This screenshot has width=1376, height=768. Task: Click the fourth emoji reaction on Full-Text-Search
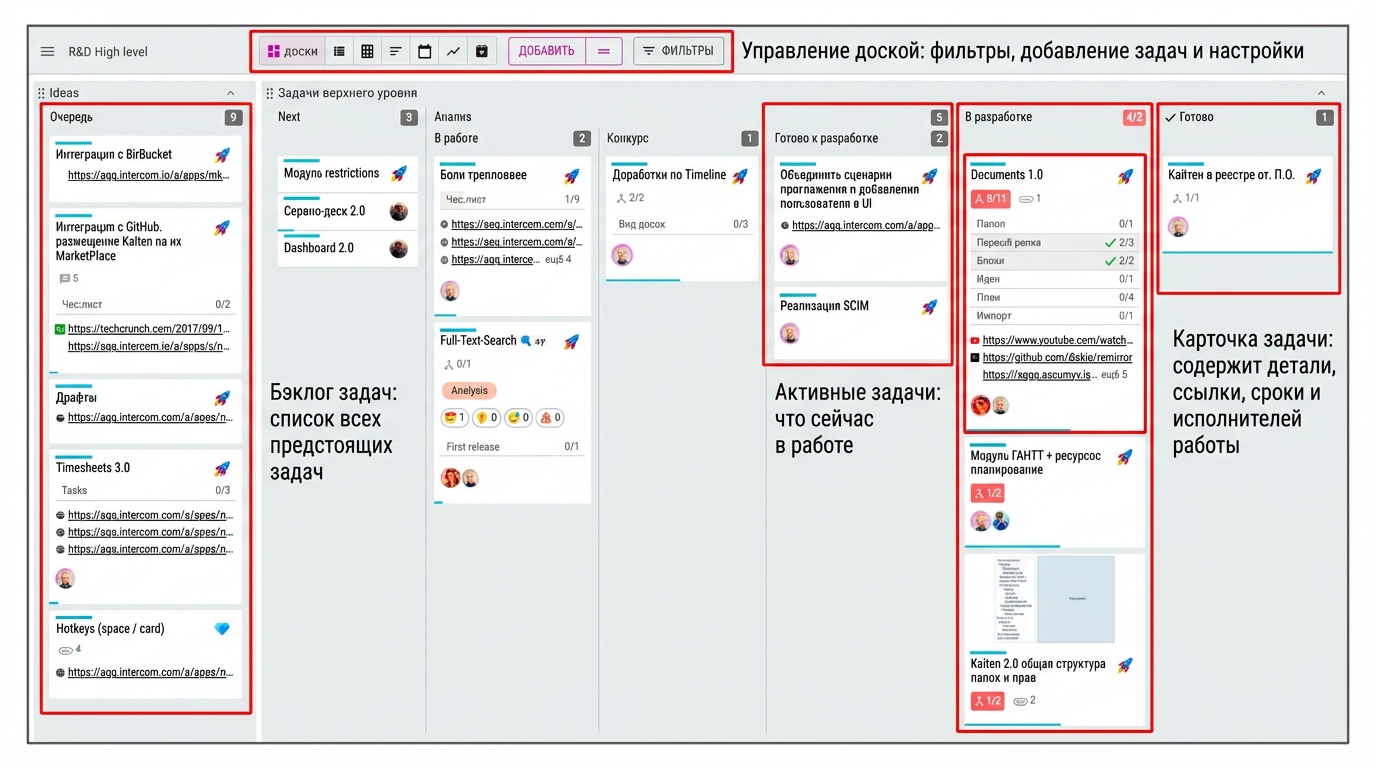pos(550,418)
